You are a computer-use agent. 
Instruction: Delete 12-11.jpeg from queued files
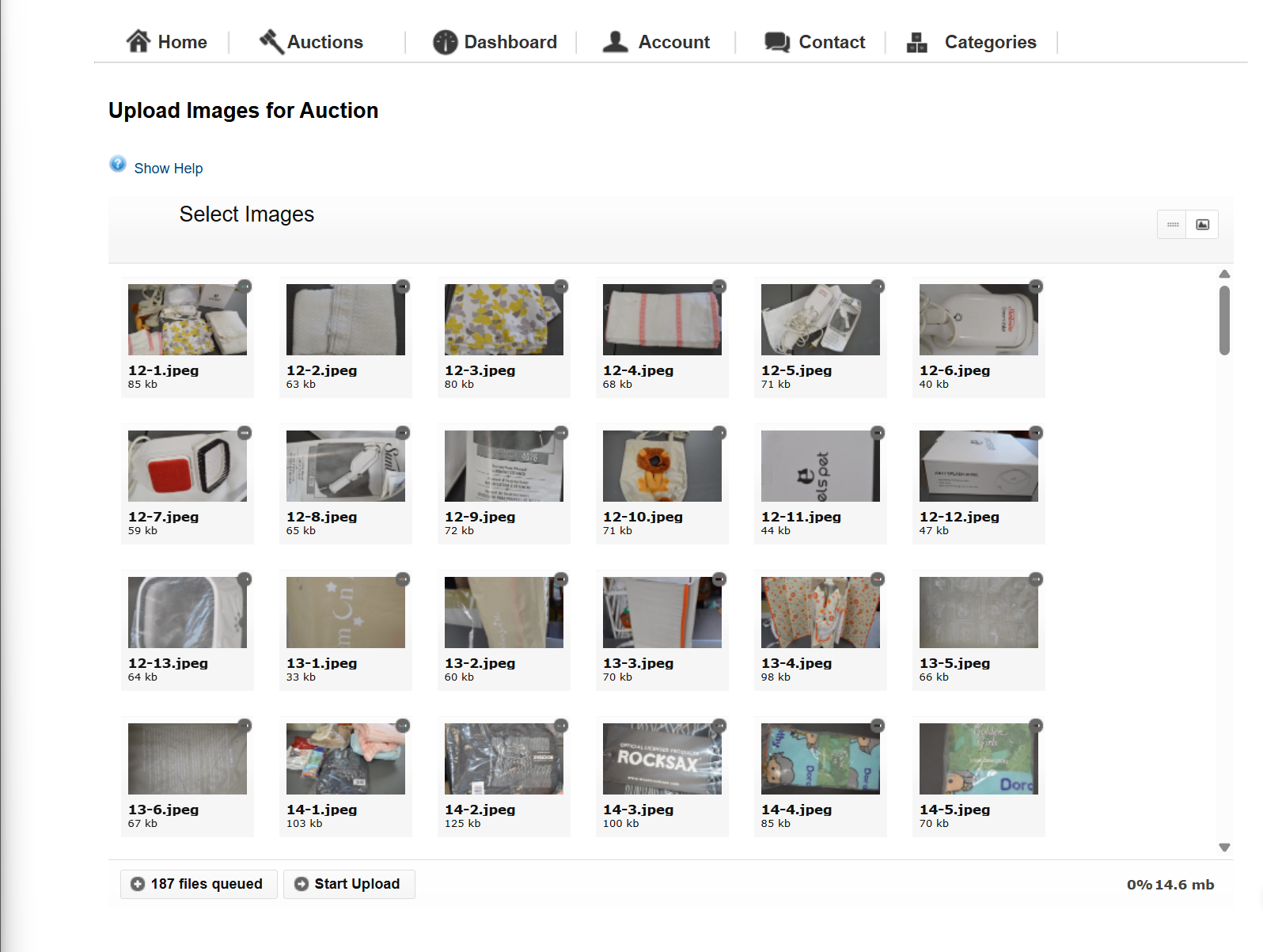click(x=878, y=433)
